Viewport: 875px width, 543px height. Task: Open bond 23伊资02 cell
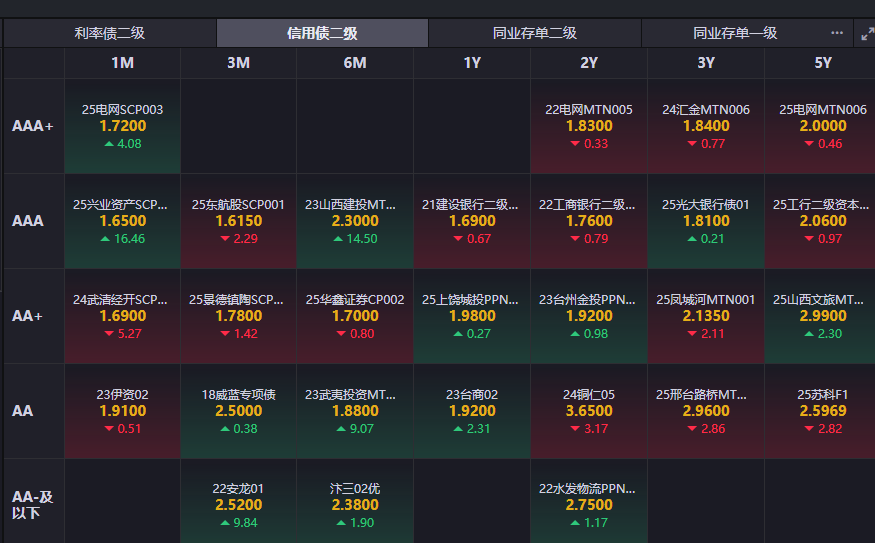[122, 411]
